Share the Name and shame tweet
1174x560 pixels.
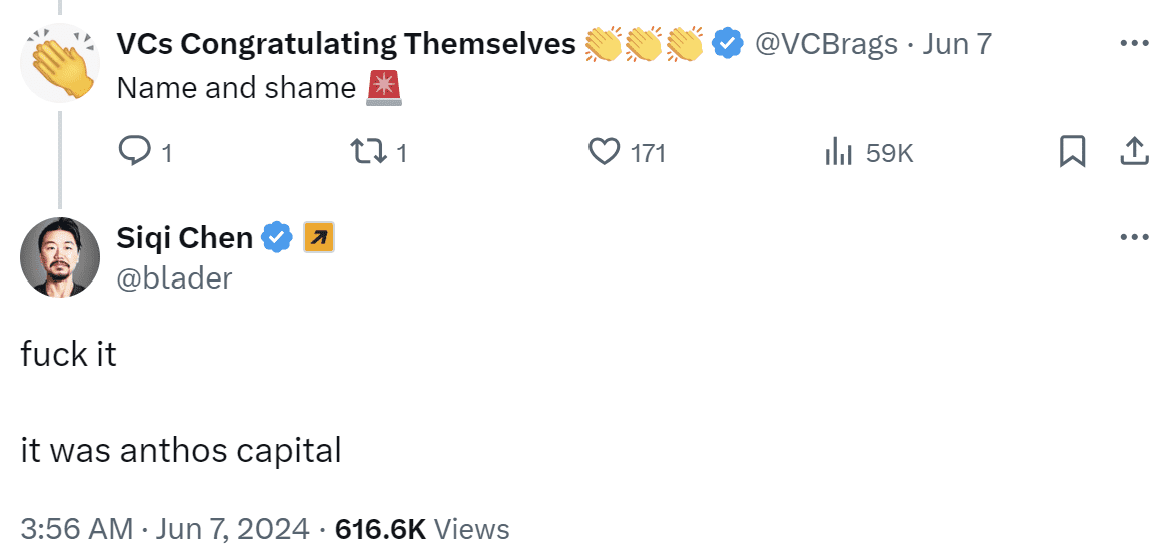[x=1133, y=152]
